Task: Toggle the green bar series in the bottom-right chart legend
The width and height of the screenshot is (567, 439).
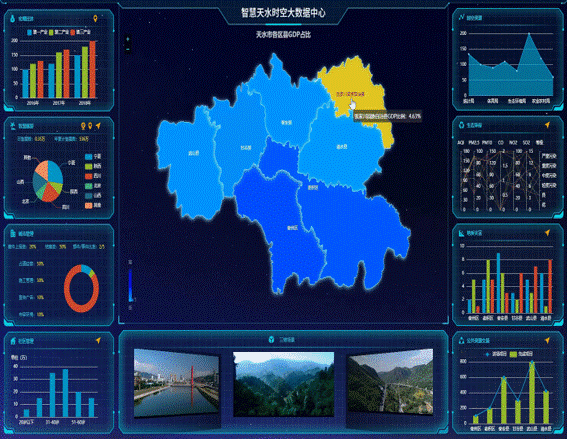Action: point(521,354)
